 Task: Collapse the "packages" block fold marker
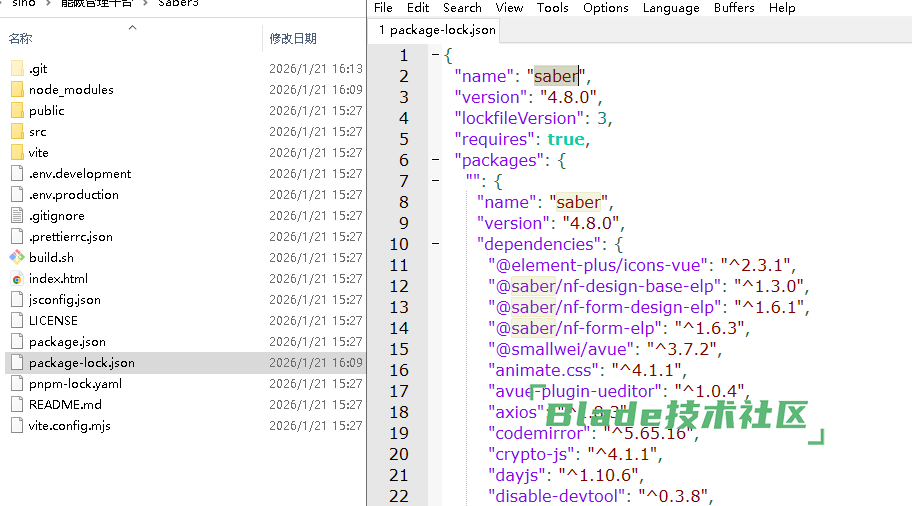click(435, 161)
